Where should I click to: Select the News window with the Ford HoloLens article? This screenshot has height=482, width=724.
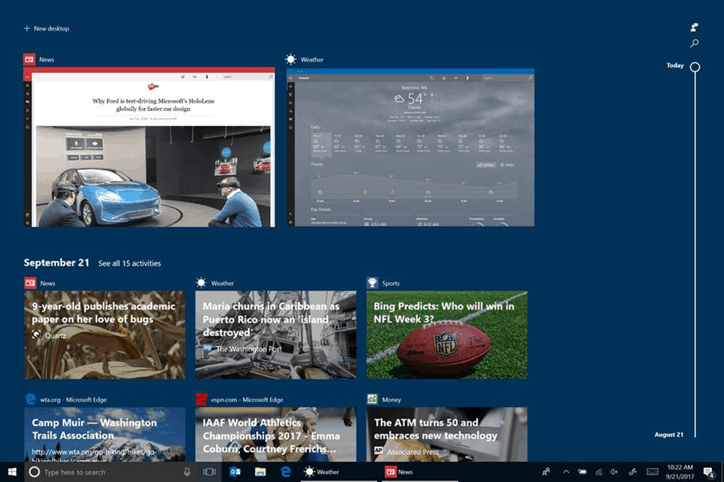point(149,147)
